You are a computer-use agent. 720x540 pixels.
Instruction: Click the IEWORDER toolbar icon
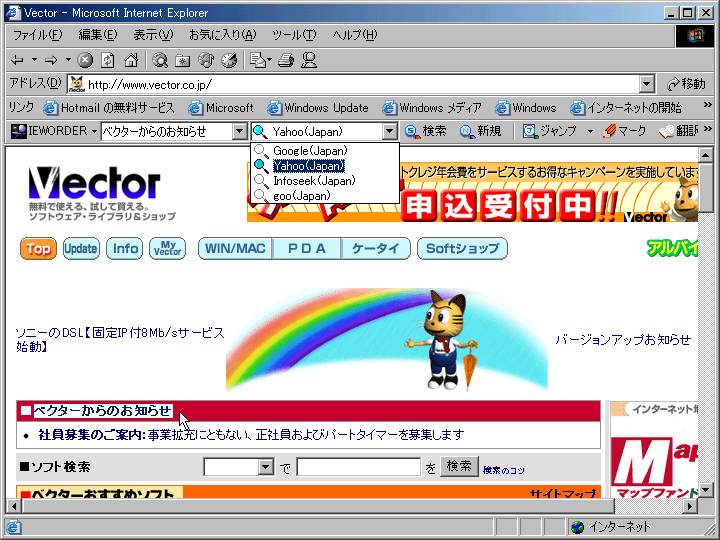[19, 131]
